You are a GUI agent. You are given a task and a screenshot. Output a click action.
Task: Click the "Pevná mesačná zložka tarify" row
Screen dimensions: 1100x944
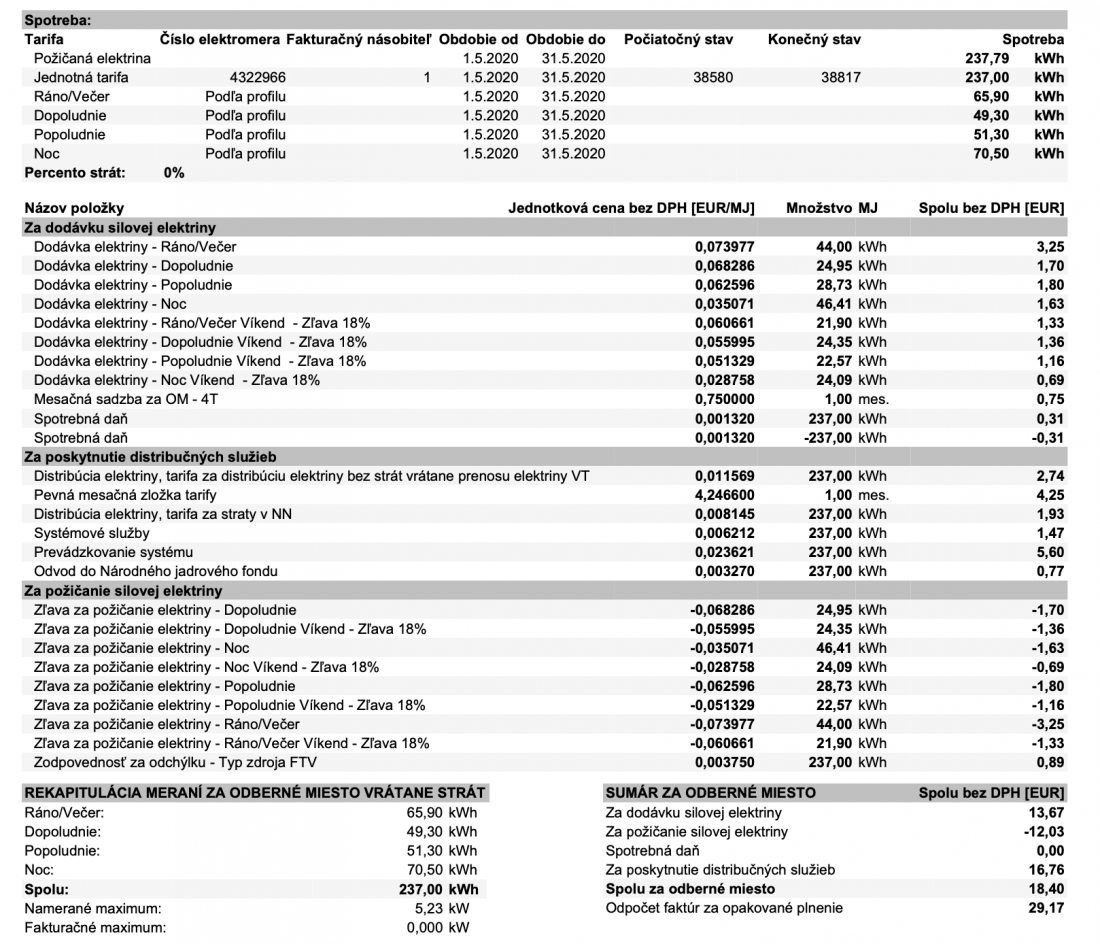tap(125, 495)
